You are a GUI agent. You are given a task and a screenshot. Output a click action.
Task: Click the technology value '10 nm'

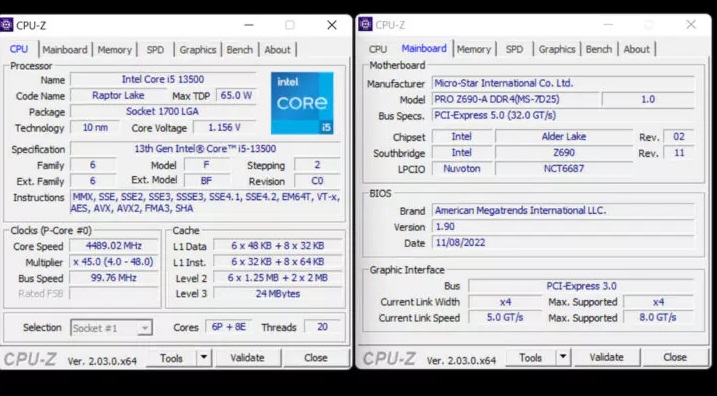[x=95, y=127]
